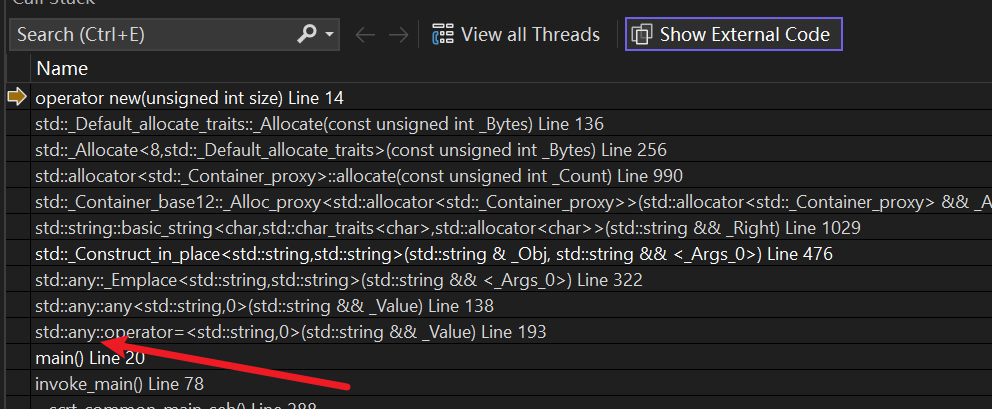Screen dimensions: 992x409
Task: Select _Default_allocate_traits::_Allocate Line 136 frame
Action: pos(319,124)
